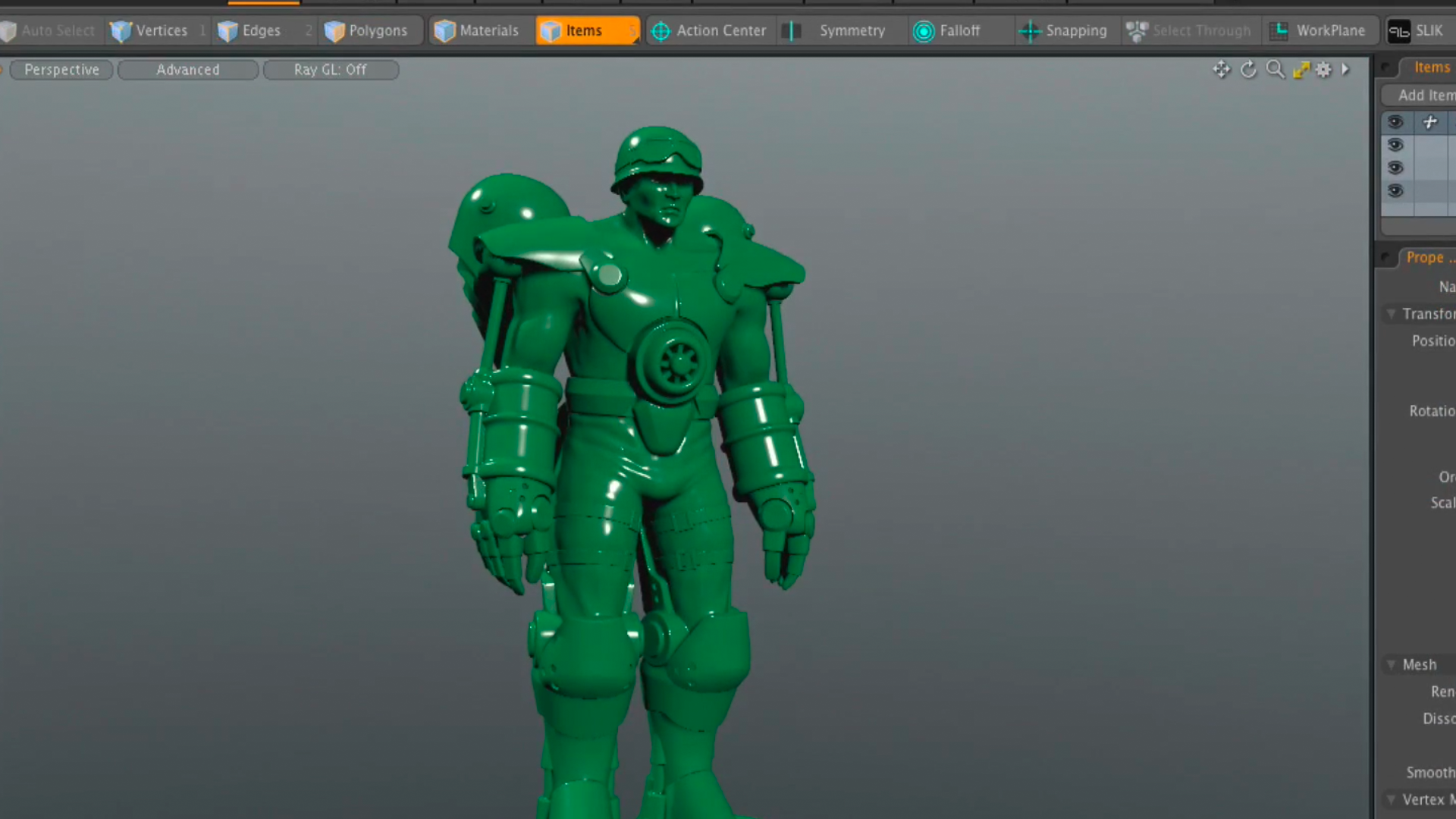Toggle Ray GL off button
The height and width of the screenshot is (819, 1456).
click(331, 70)
